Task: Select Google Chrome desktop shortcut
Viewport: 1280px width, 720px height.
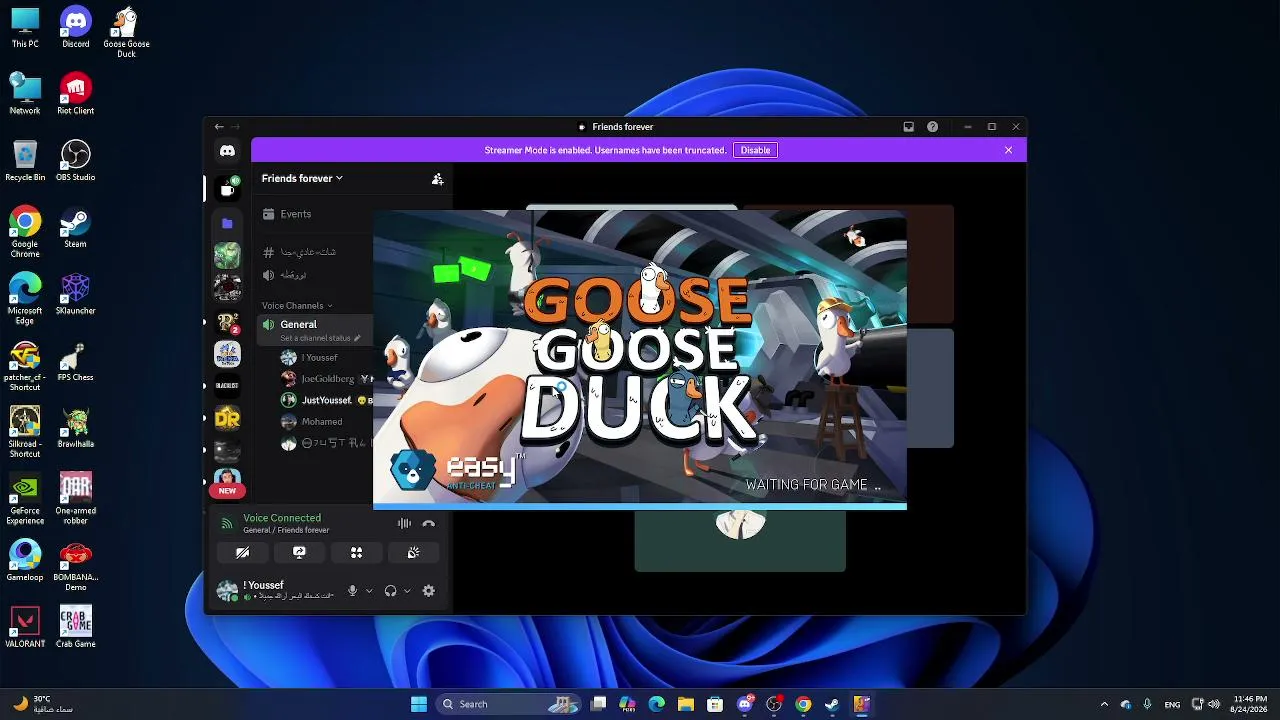Action: [x=25, y=233]
